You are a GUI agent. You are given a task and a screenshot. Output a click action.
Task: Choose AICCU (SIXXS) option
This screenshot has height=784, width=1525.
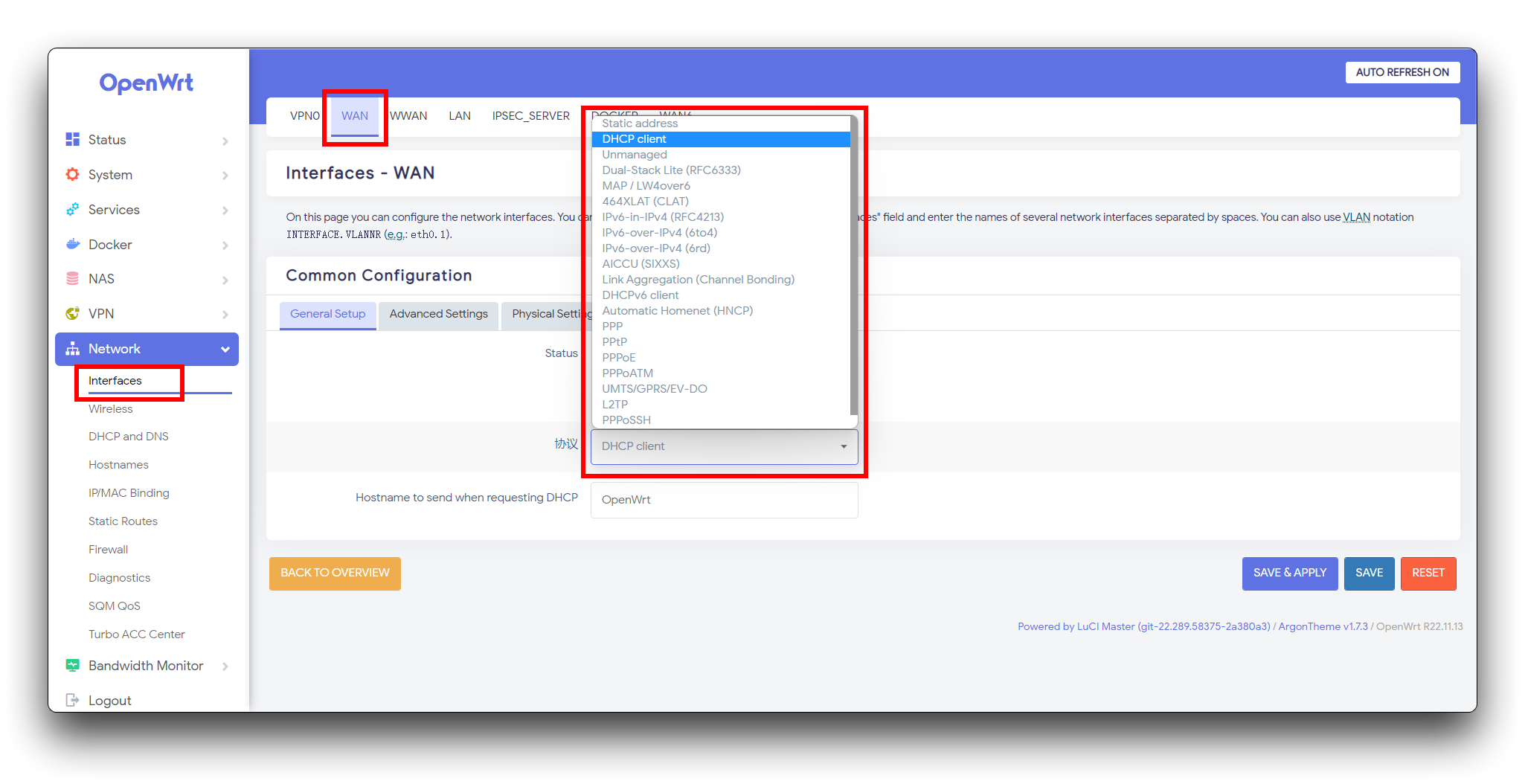720,264
